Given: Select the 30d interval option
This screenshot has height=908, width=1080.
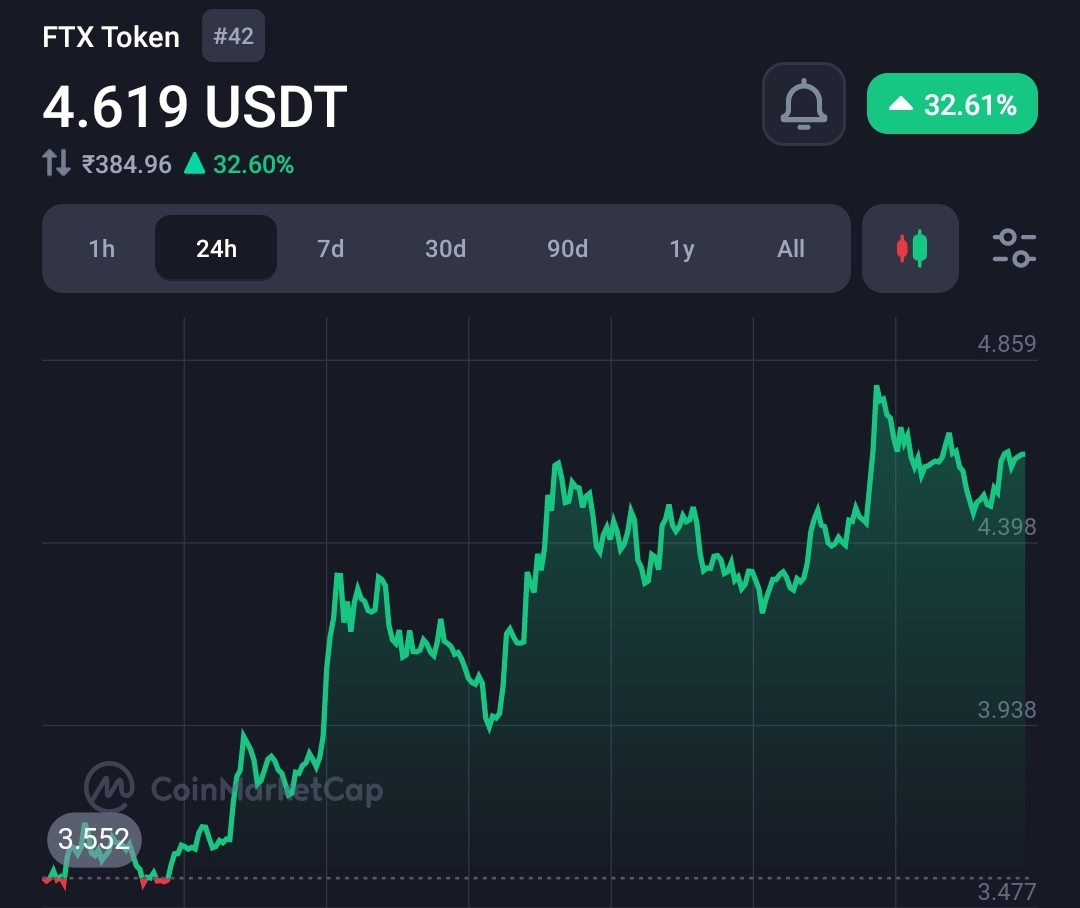Looking at the screenshot, I should (x=445, y=248).
